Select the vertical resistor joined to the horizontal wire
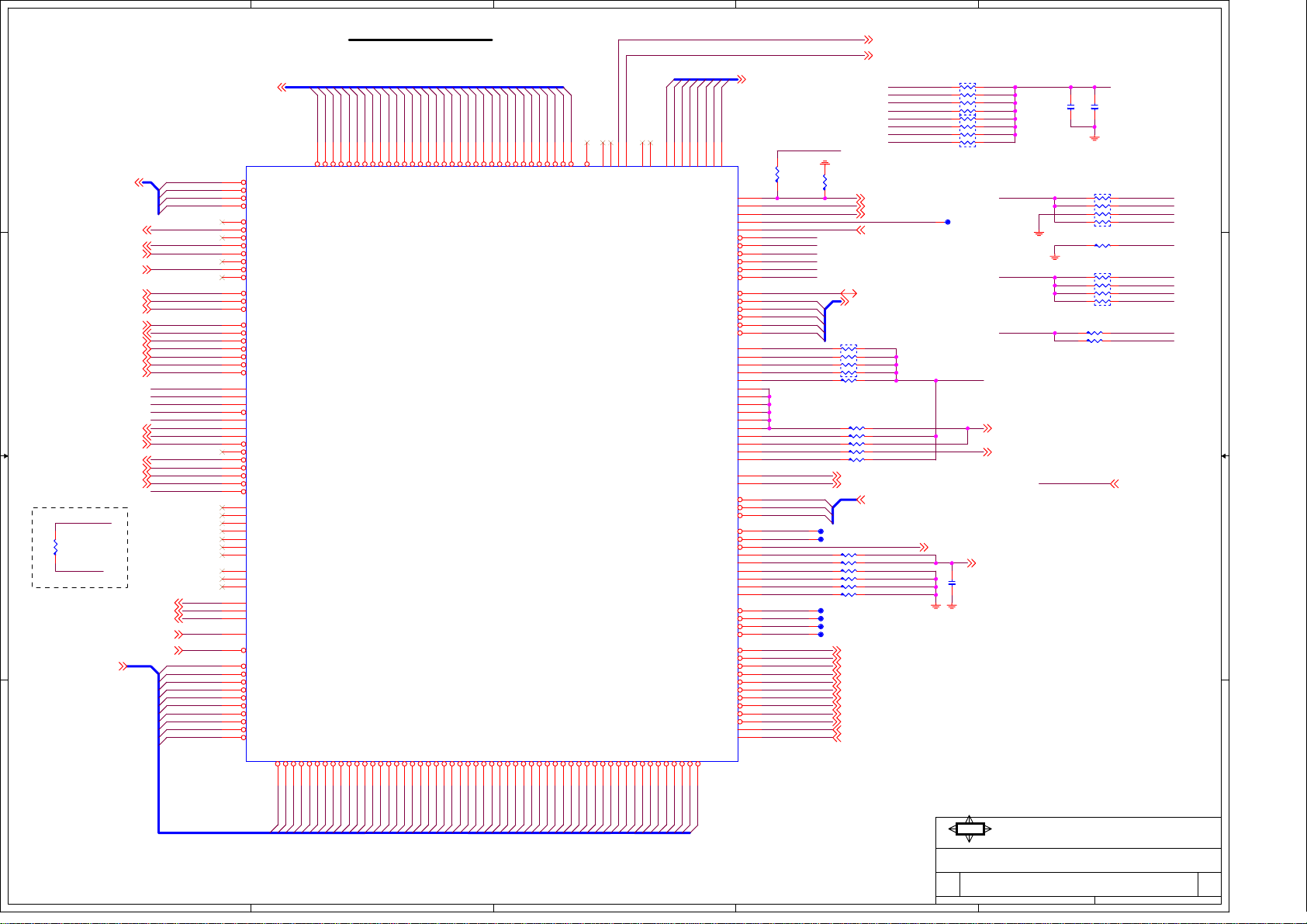This screenshot has width=1307, height=924. pos(776,175)
